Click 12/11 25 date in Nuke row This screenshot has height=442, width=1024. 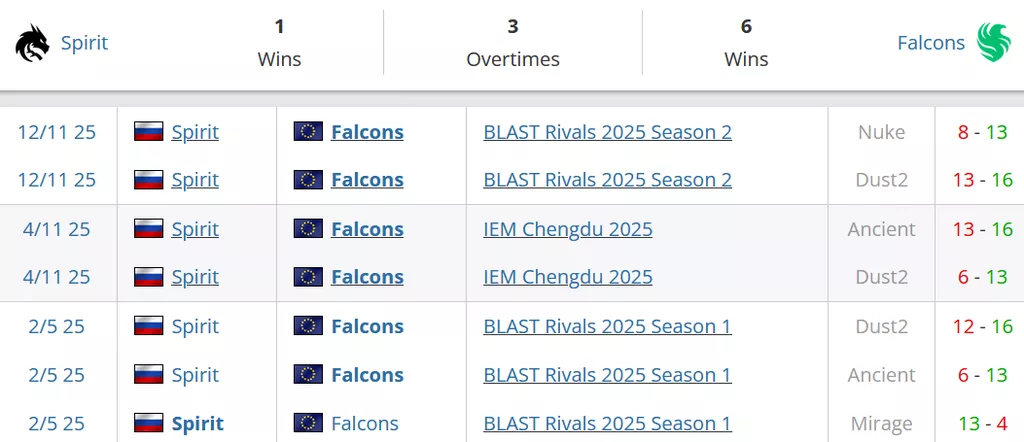click(57, 132)
